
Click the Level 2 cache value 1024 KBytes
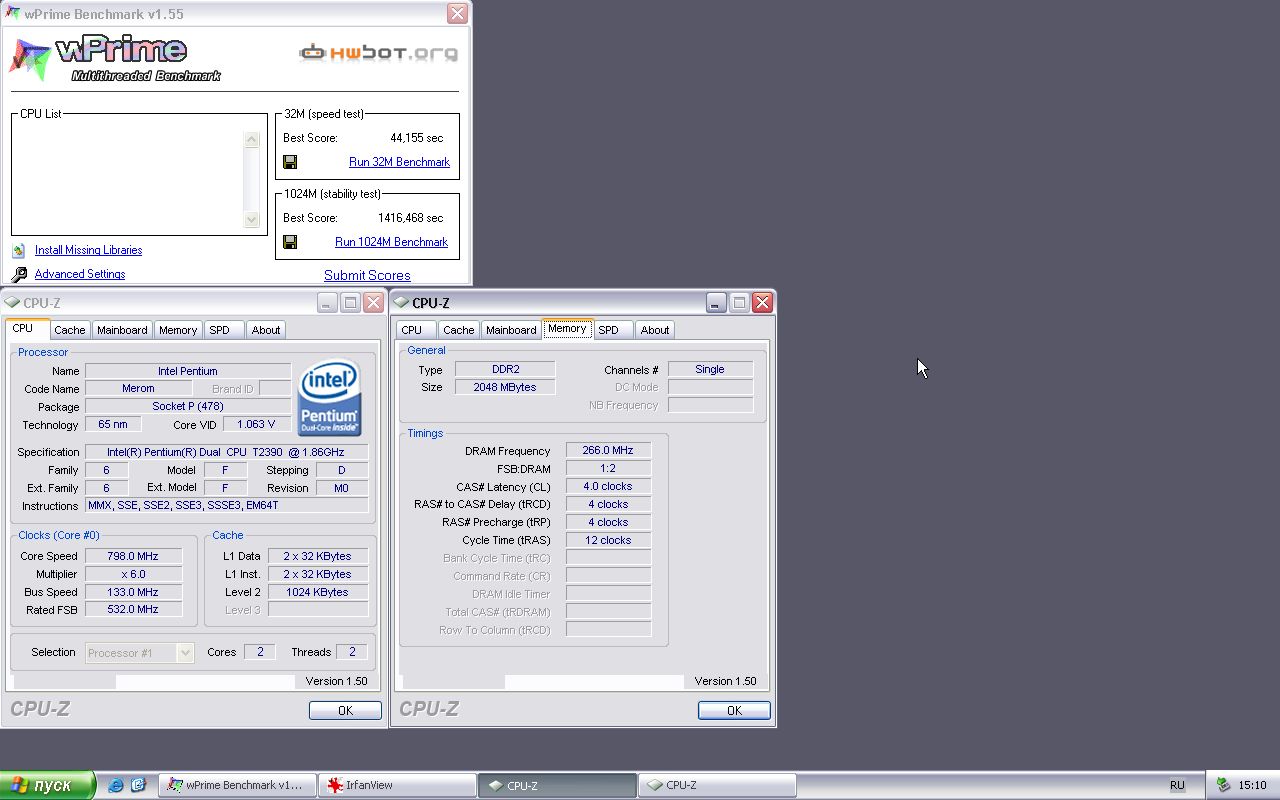tap(317, 592)
